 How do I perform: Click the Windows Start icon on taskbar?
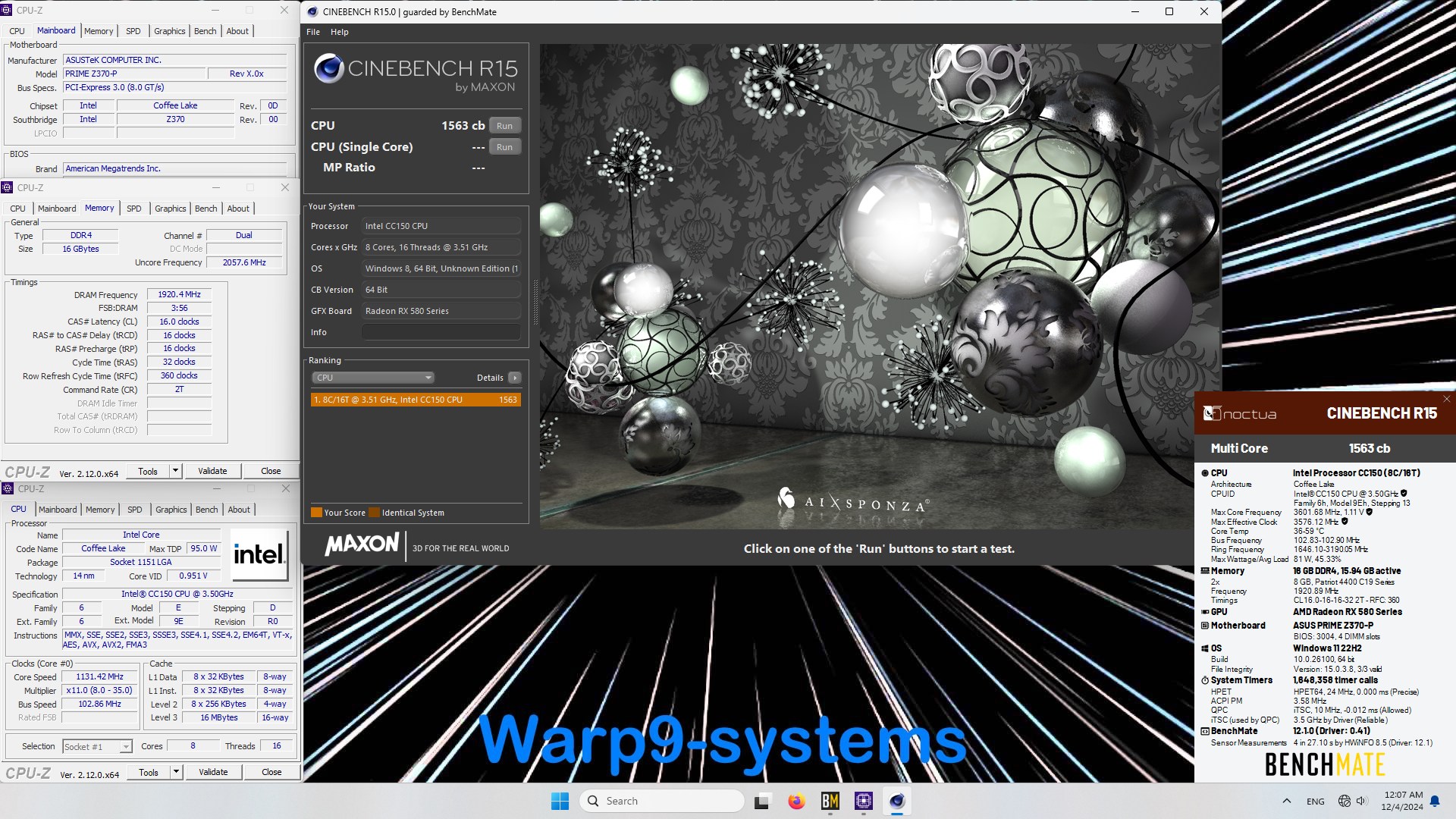click(560, 801)
